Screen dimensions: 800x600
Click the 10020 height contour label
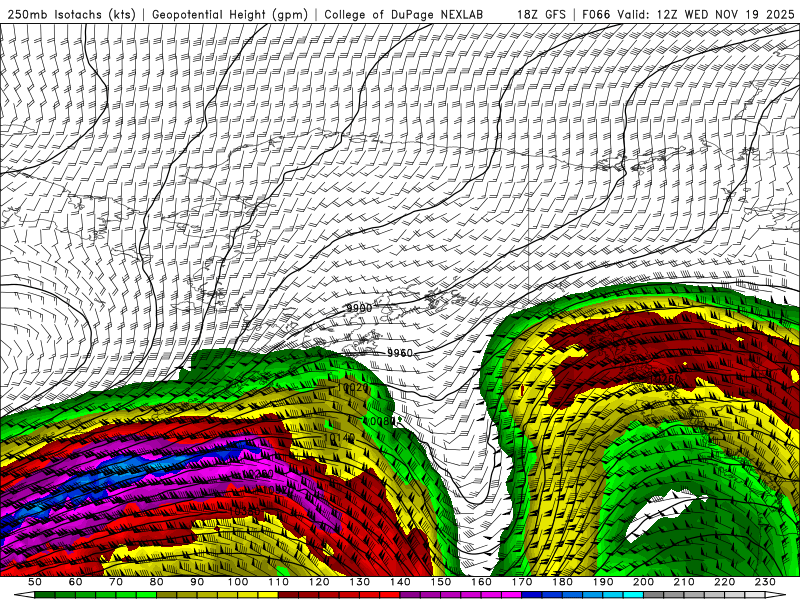(353, 388)
